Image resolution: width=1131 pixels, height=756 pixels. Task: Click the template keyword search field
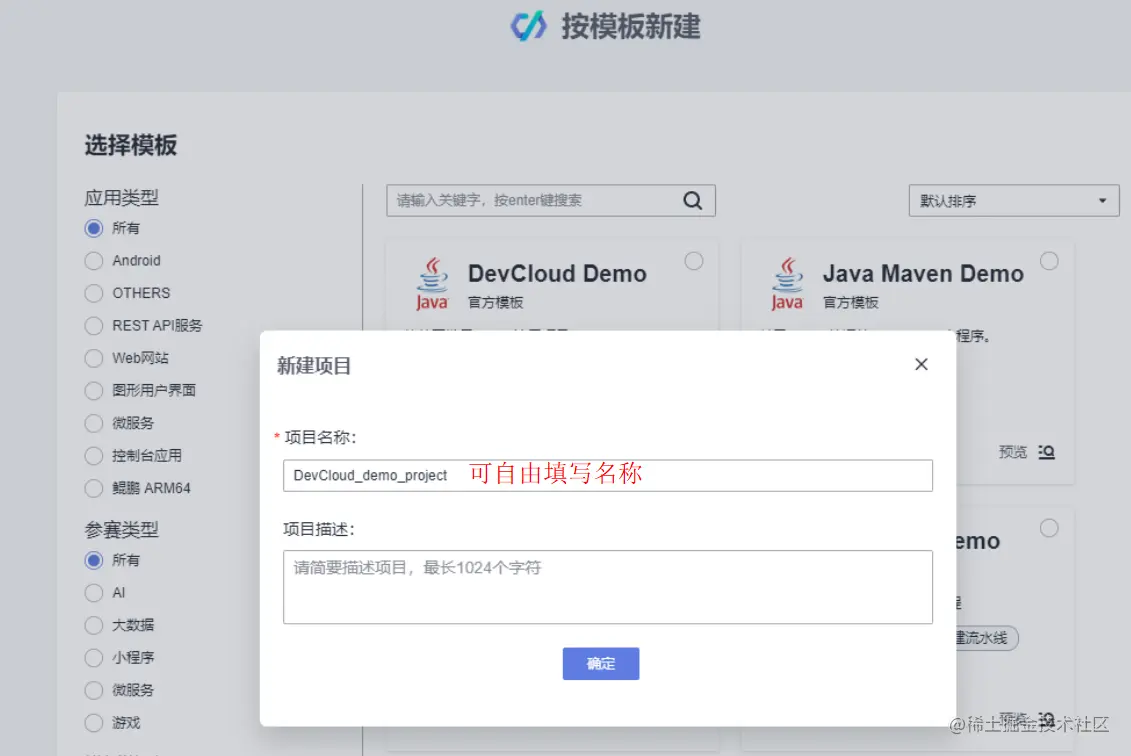tap(550, 201)
